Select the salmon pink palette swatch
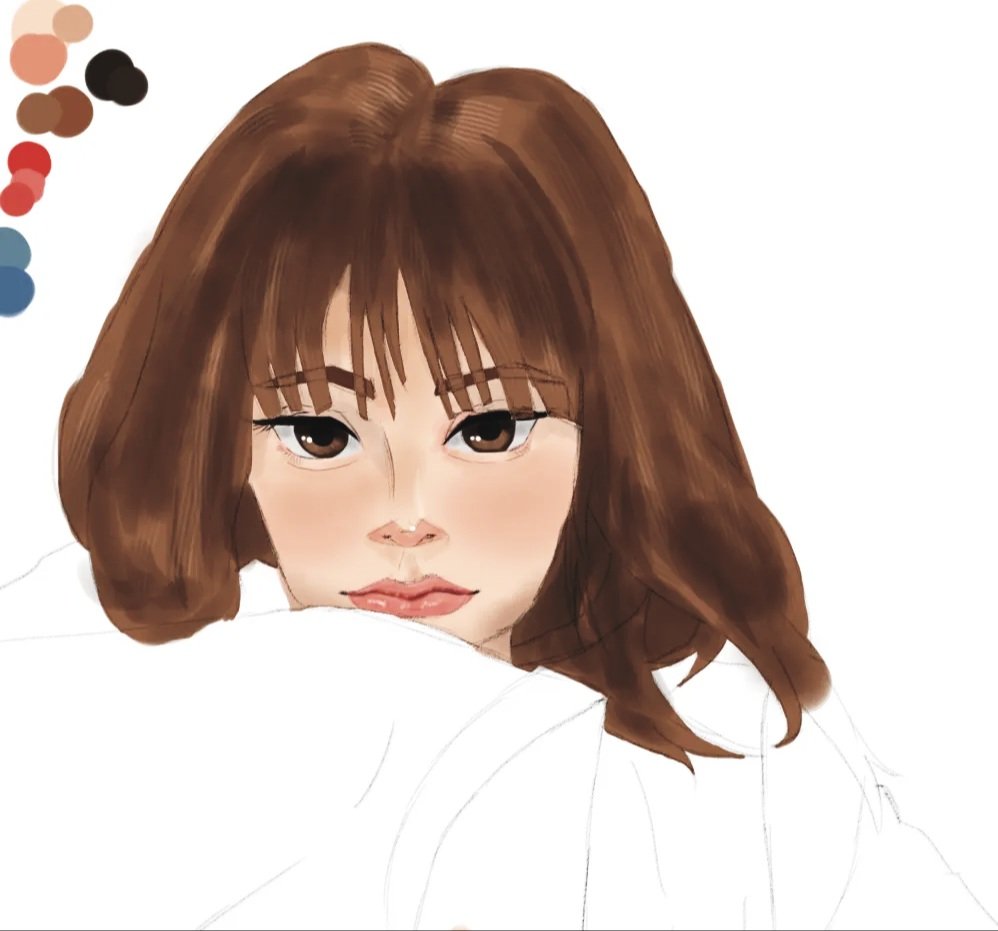 38,59
